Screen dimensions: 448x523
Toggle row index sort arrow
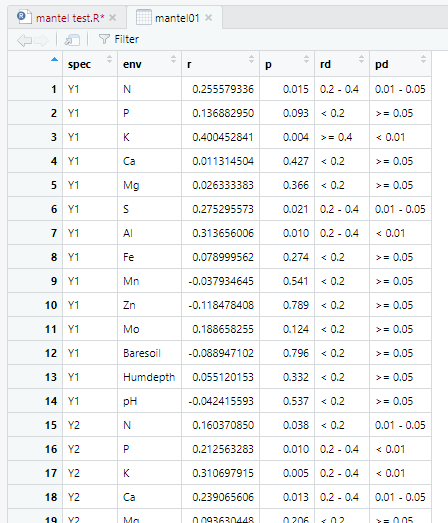pos(54,60)
